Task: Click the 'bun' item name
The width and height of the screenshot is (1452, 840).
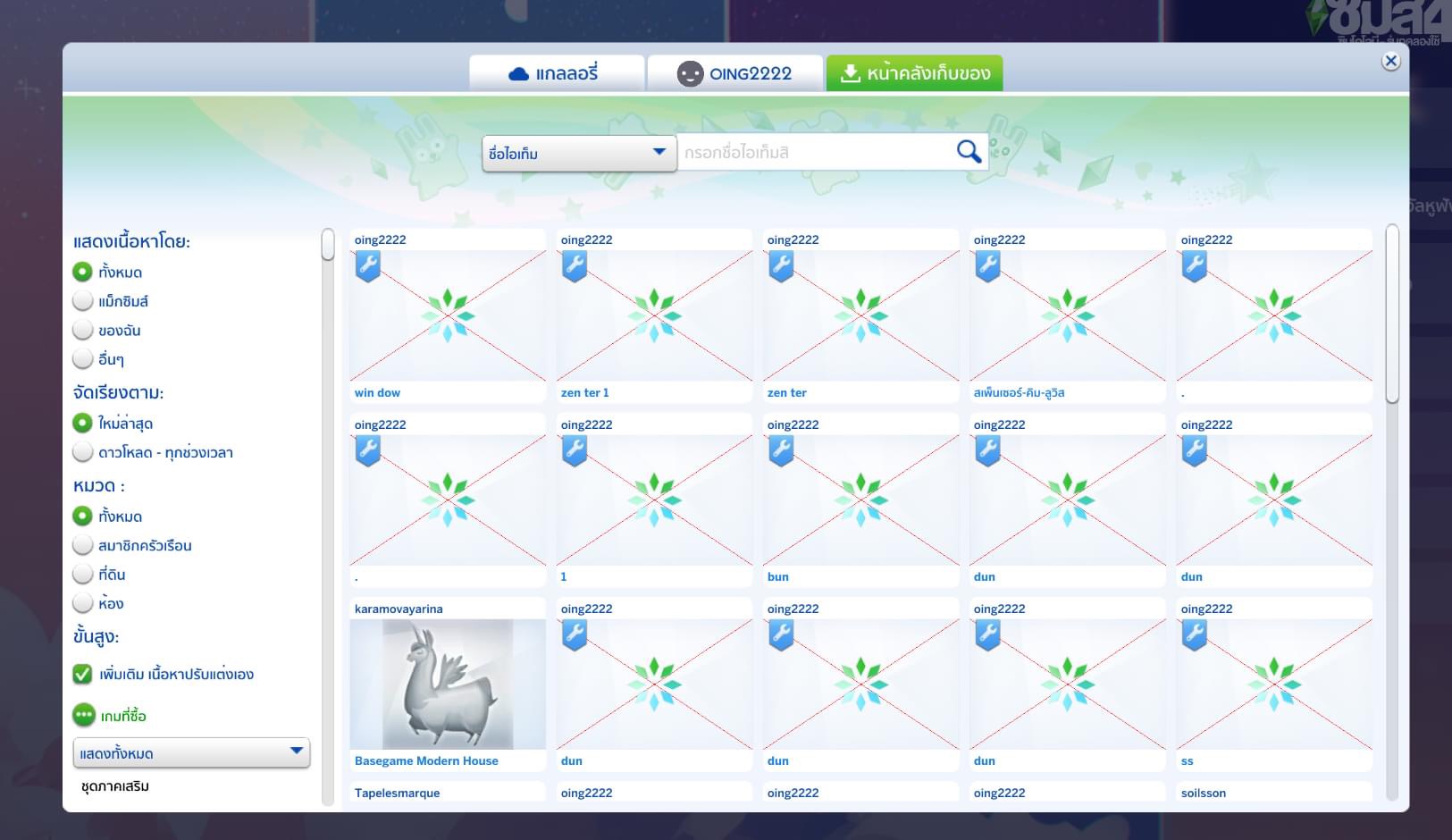Action: 778,577
